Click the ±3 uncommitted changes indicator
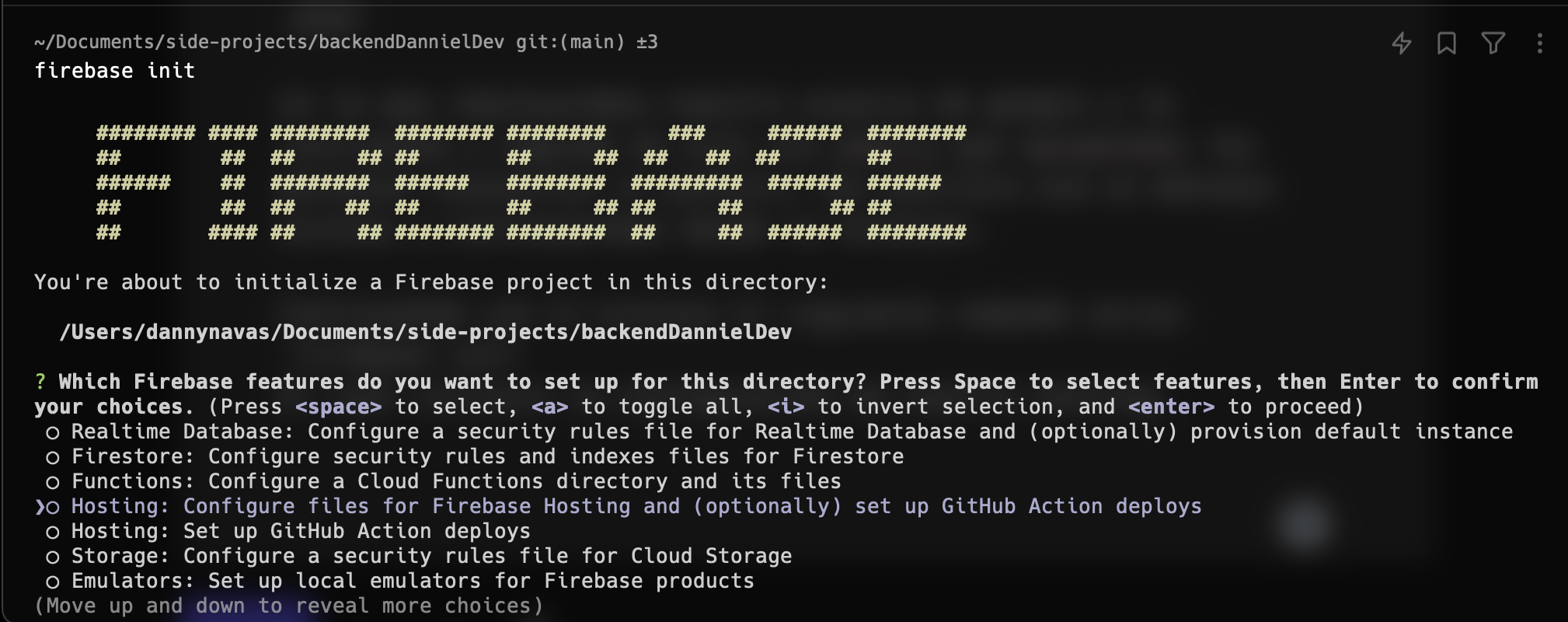 (x=646, y=42)
